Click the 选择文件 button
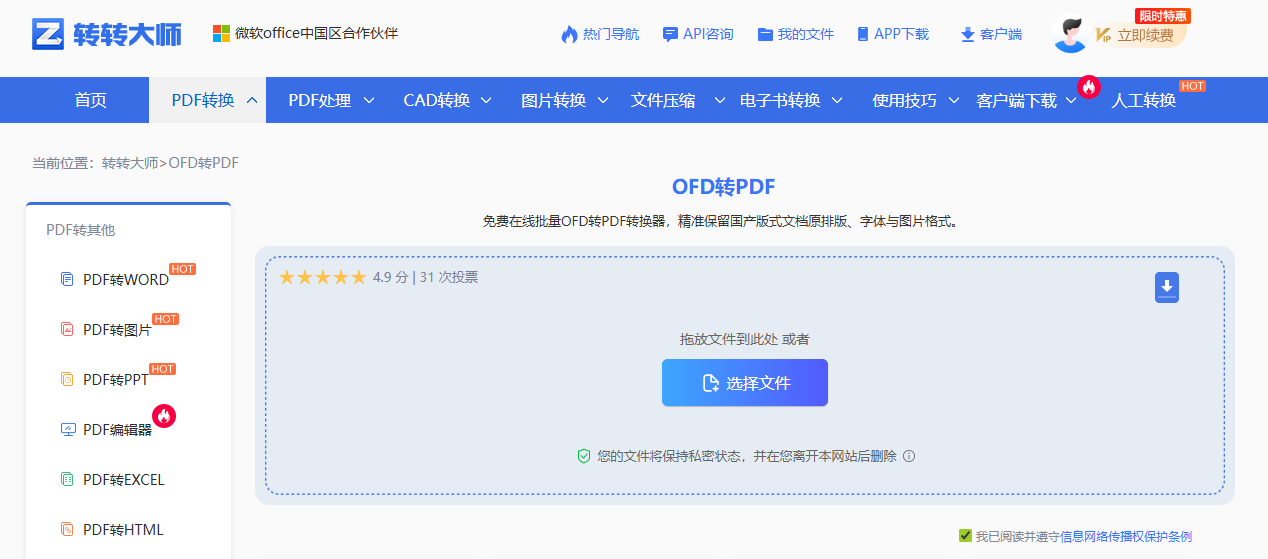This screenshot has height=559, width=1268. 745,383
